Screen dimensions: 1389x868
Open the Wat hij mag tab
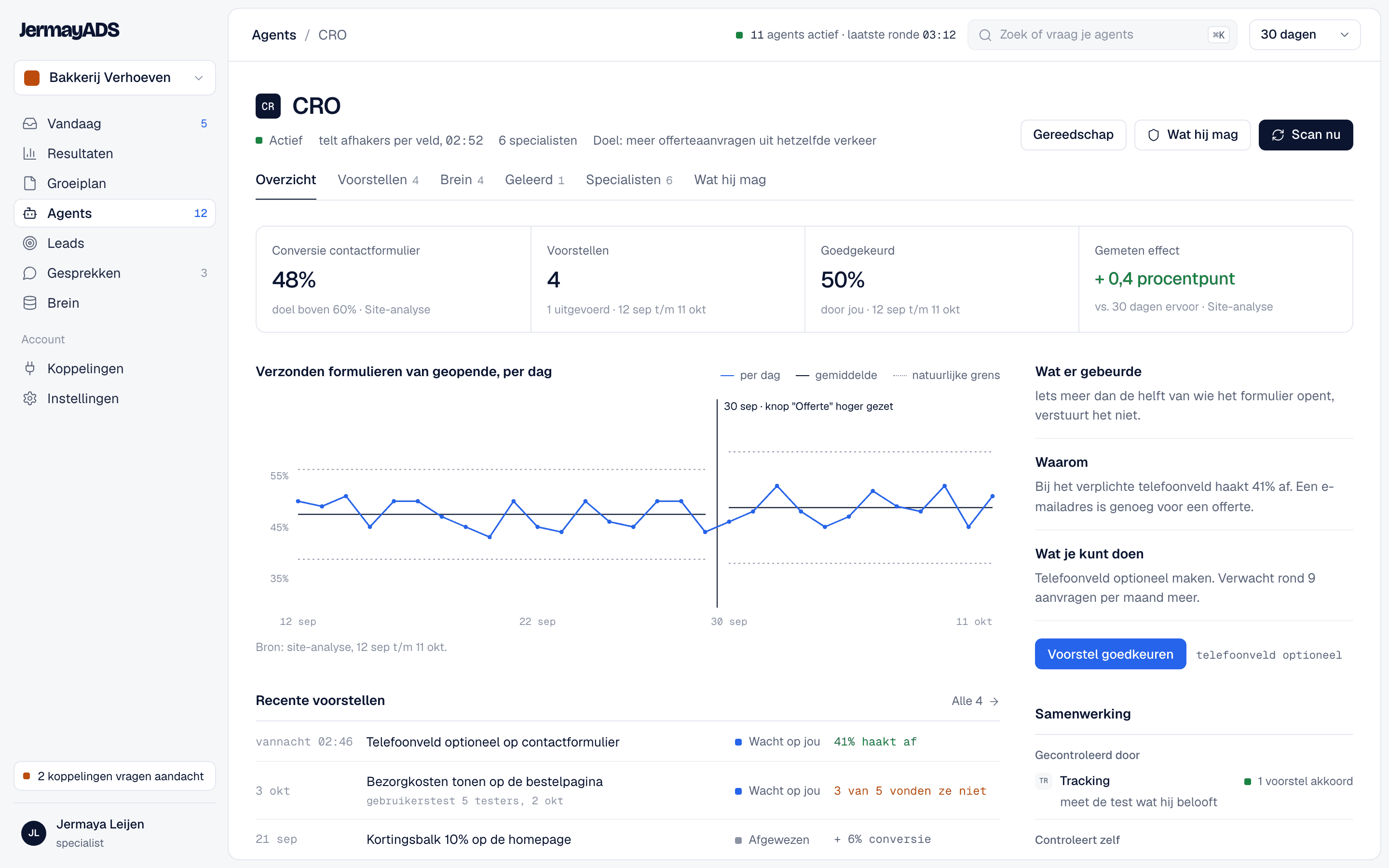[730, 180]
